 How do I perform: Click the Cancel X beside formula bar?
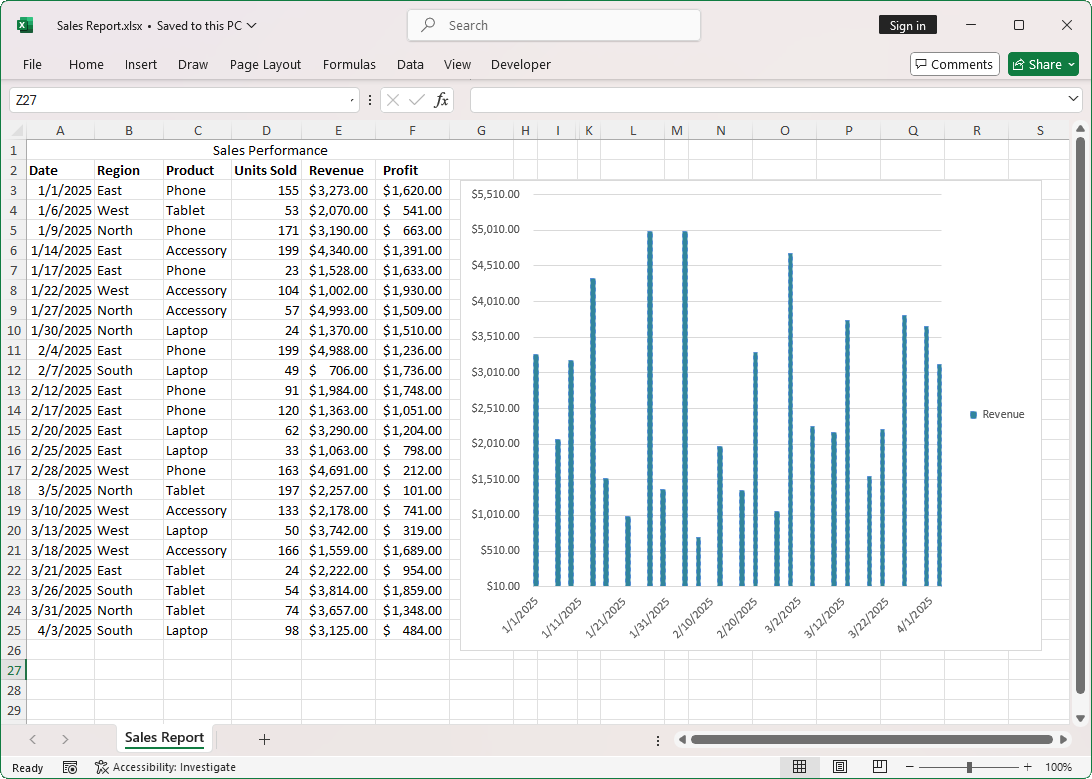point(391,100)
